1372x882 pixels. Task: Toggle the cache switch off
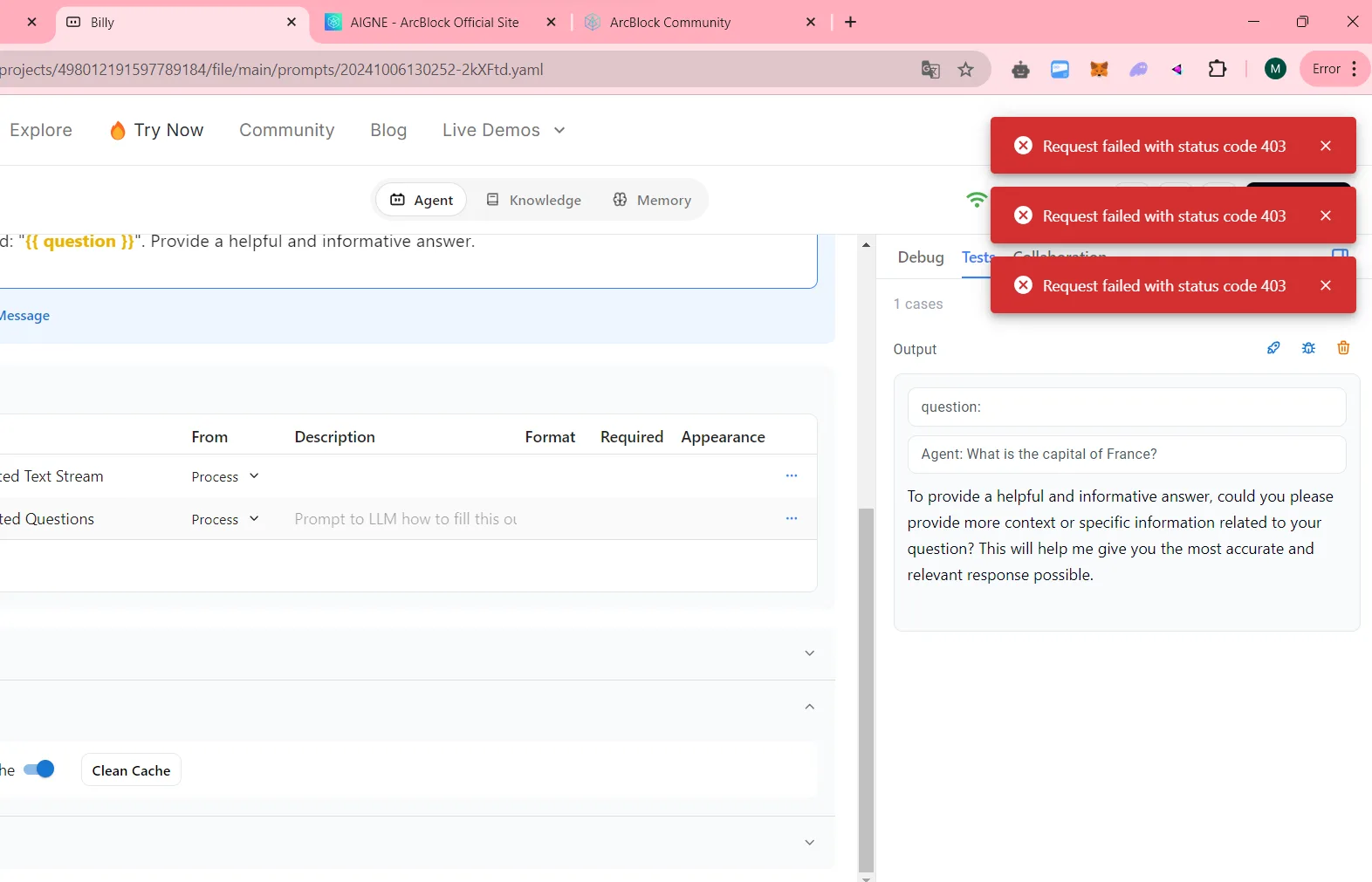pos(38,769)
